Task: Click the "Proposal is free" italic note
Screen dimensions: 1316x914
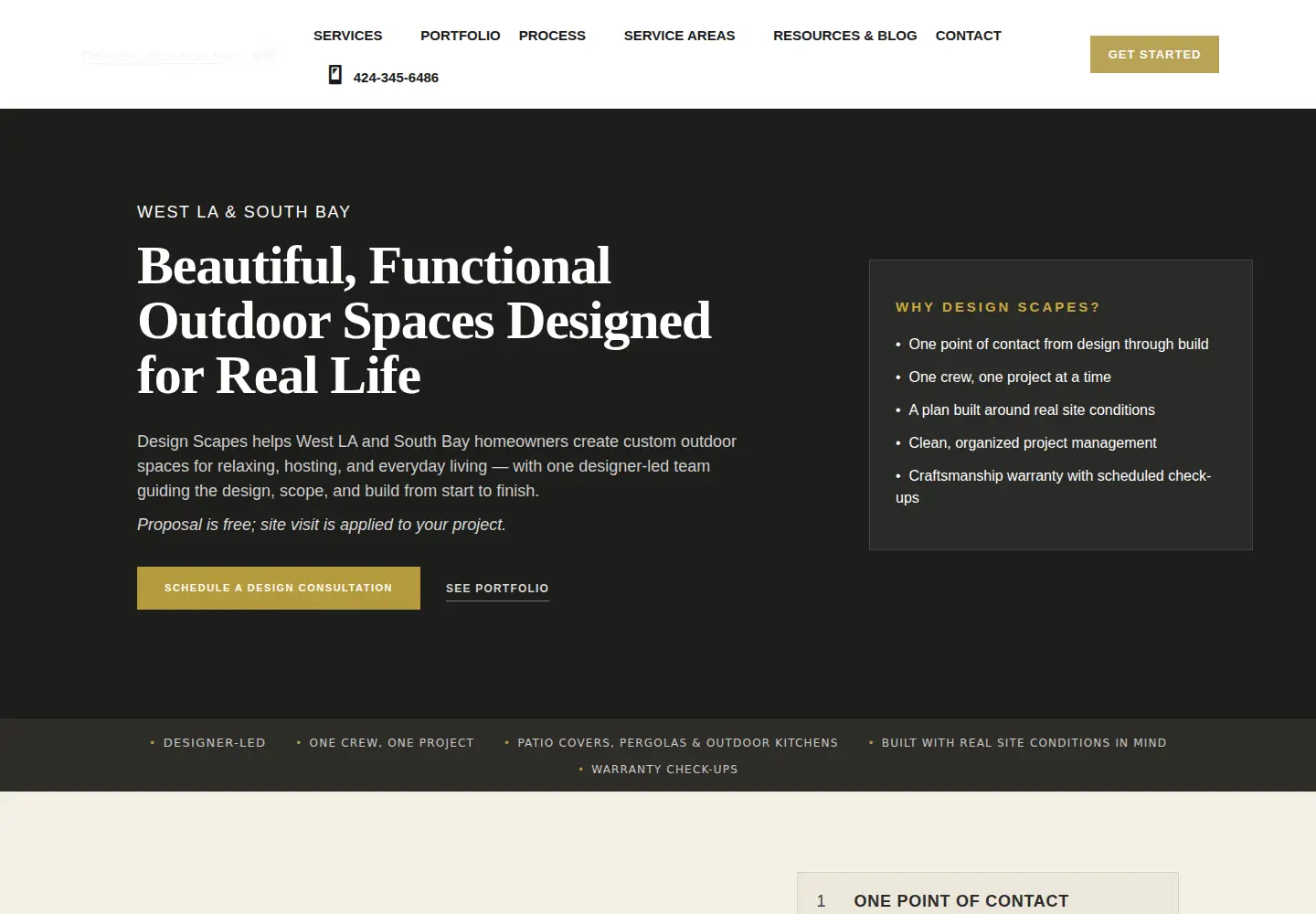Action: pyautogui.click(x=322, y=525)
